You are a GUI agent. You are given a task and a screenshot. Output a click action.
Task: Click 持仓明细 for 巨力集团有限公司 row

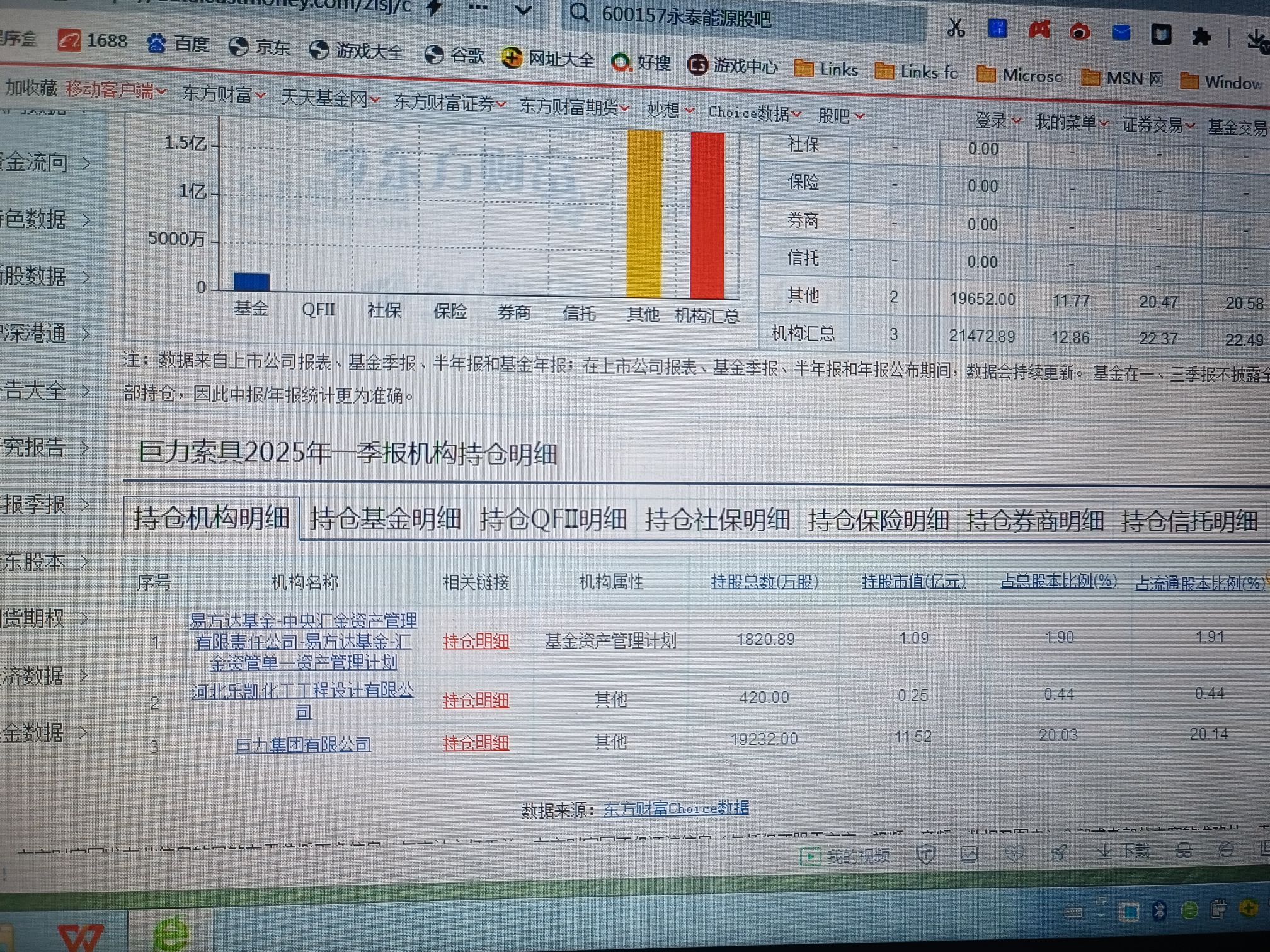coord(476,743)
